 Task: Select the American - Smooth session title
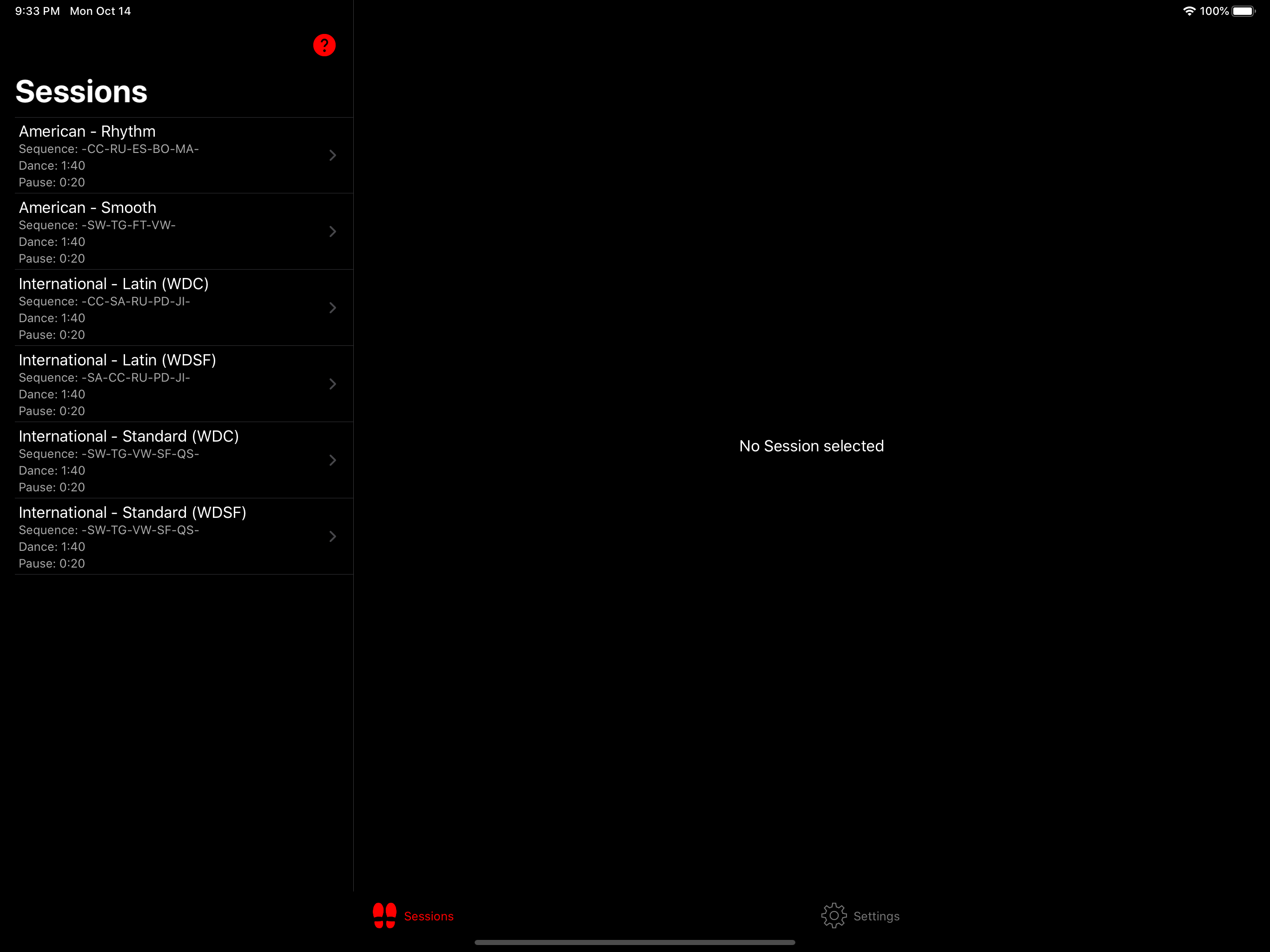(87, 208)
